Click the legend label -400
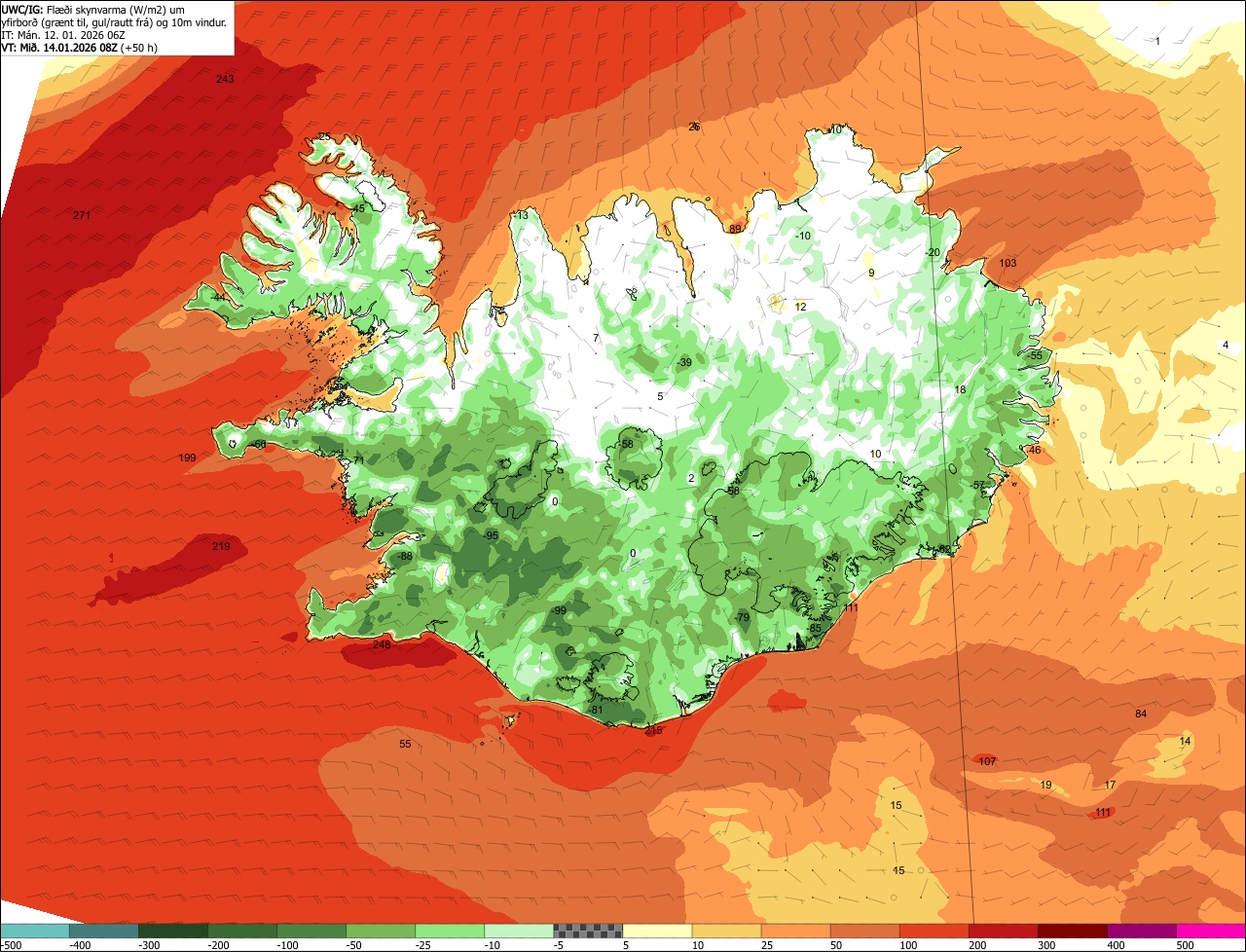The image size is (1246, 952). (79, 945)
